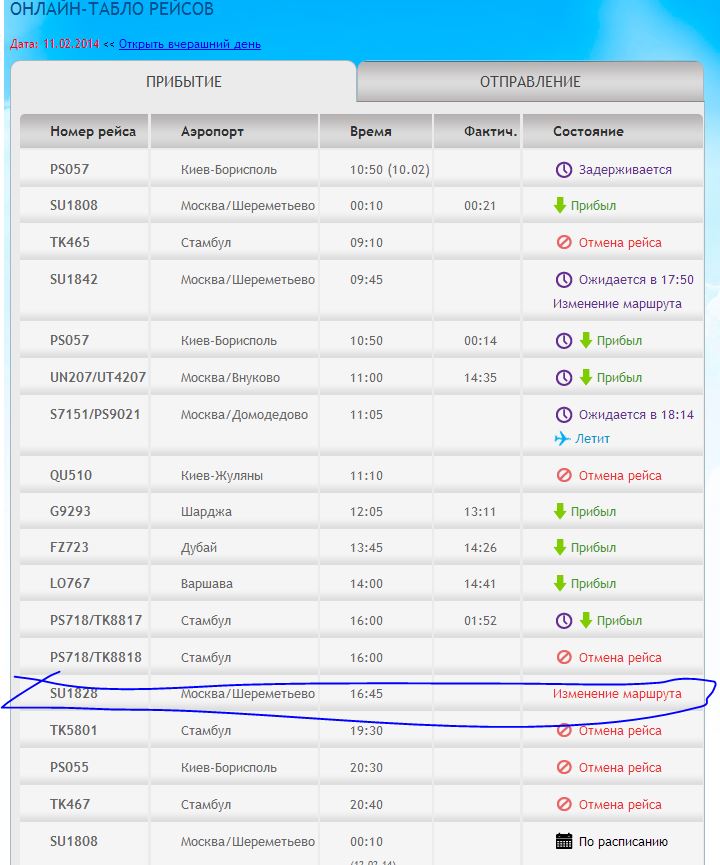Switch to the ОТПРАВЛЕНИЕ tab
720x865 pixels.
[529, 82]
